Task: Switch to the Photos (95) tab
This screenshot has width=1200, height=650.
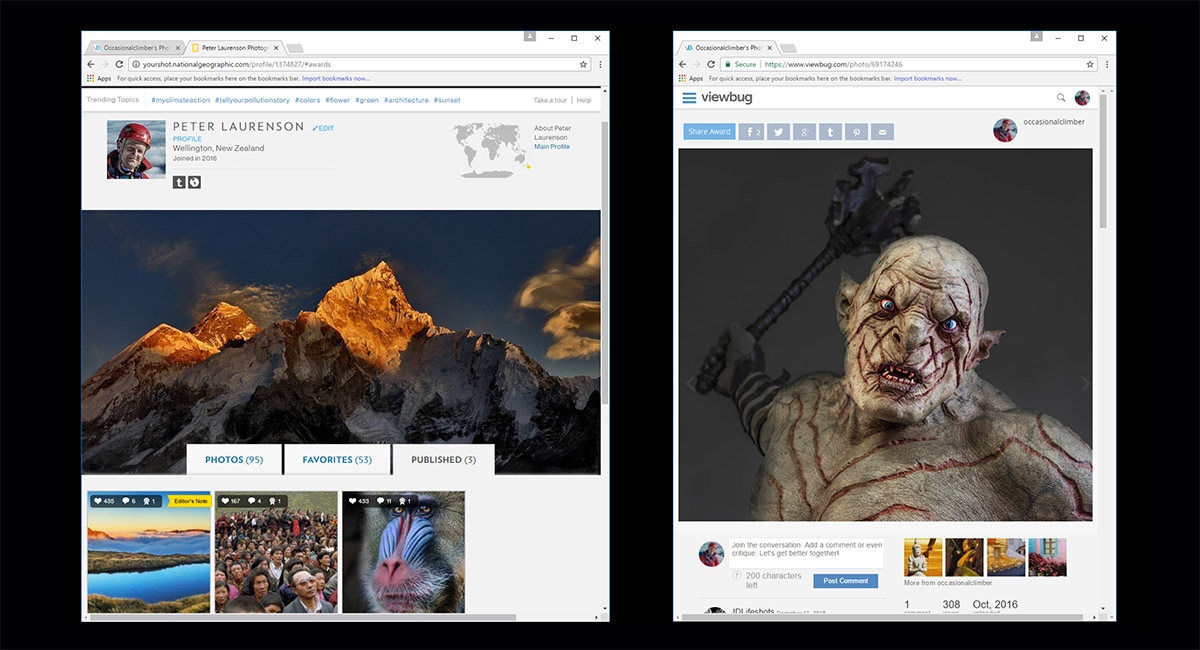Action: point(234,460)
